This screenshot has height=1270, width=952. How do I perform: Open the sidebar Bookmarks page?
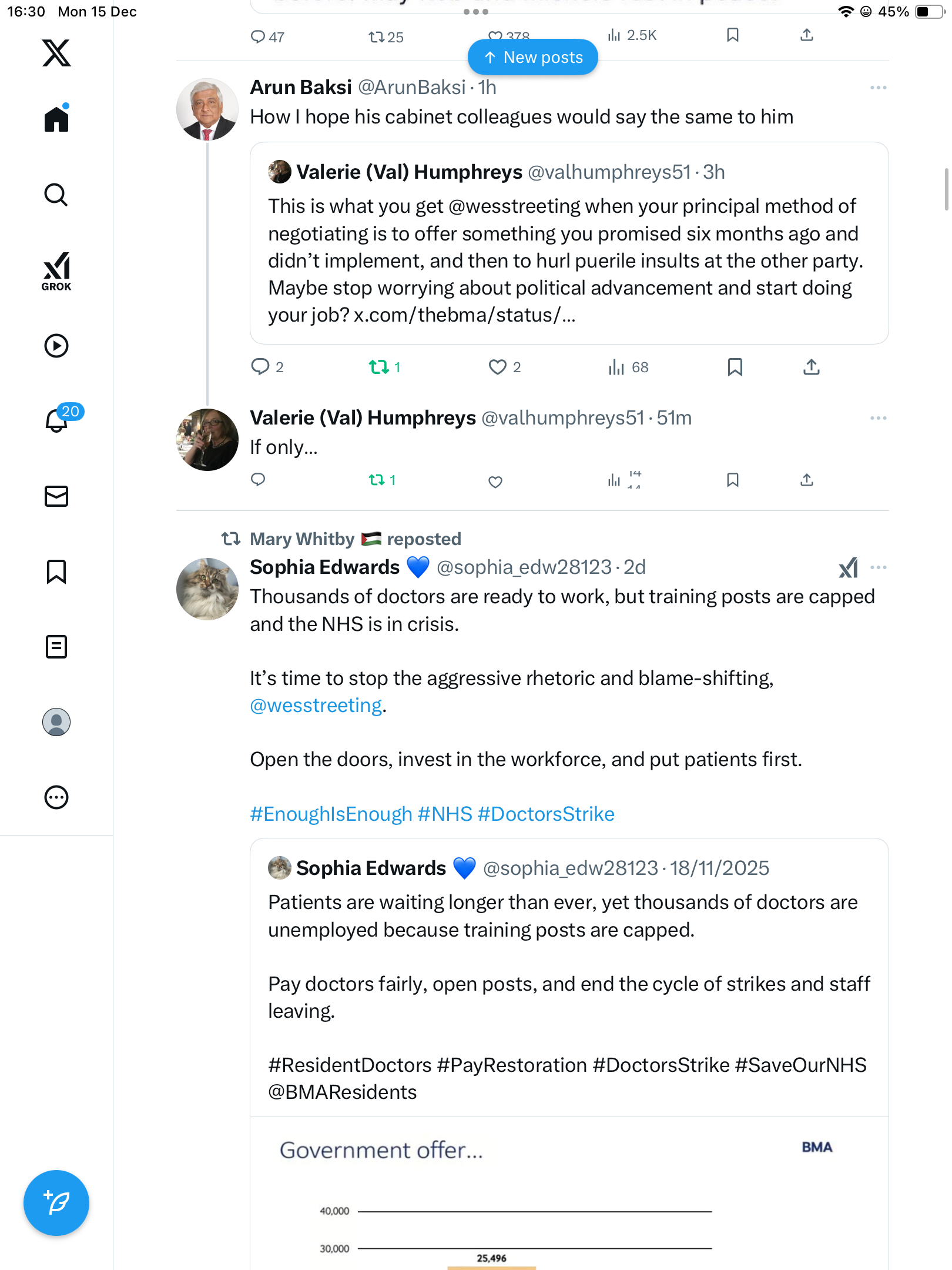click(56, 571)
